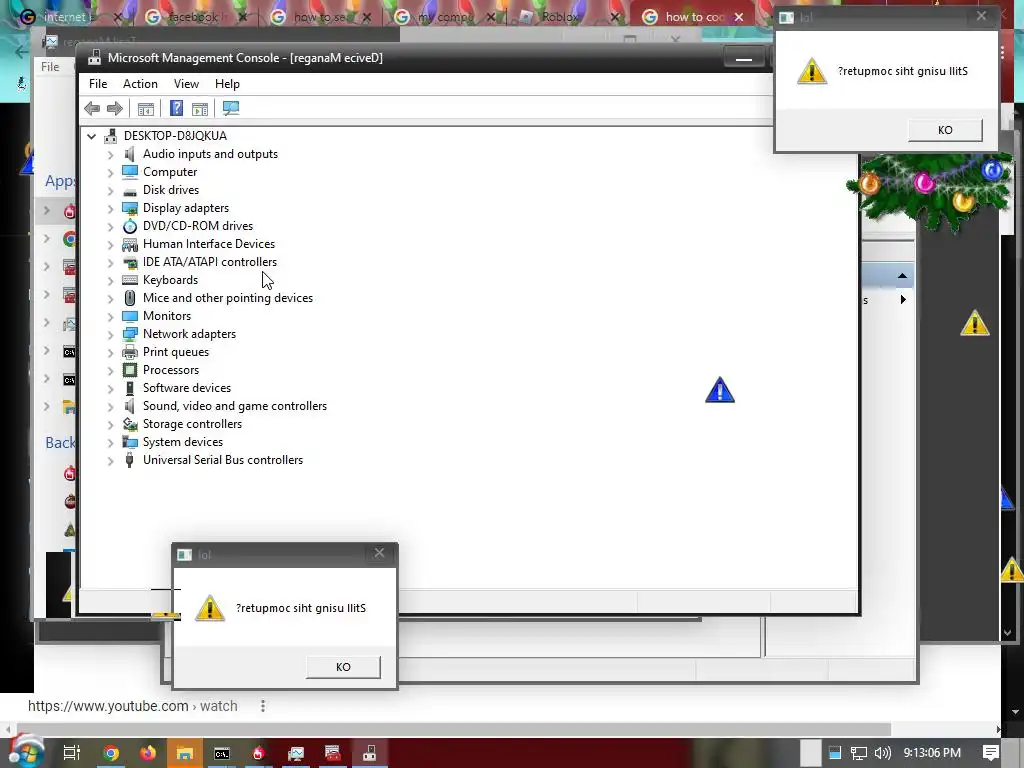
Task: Expand the Network adapters category
Action: tap(110, 334)
